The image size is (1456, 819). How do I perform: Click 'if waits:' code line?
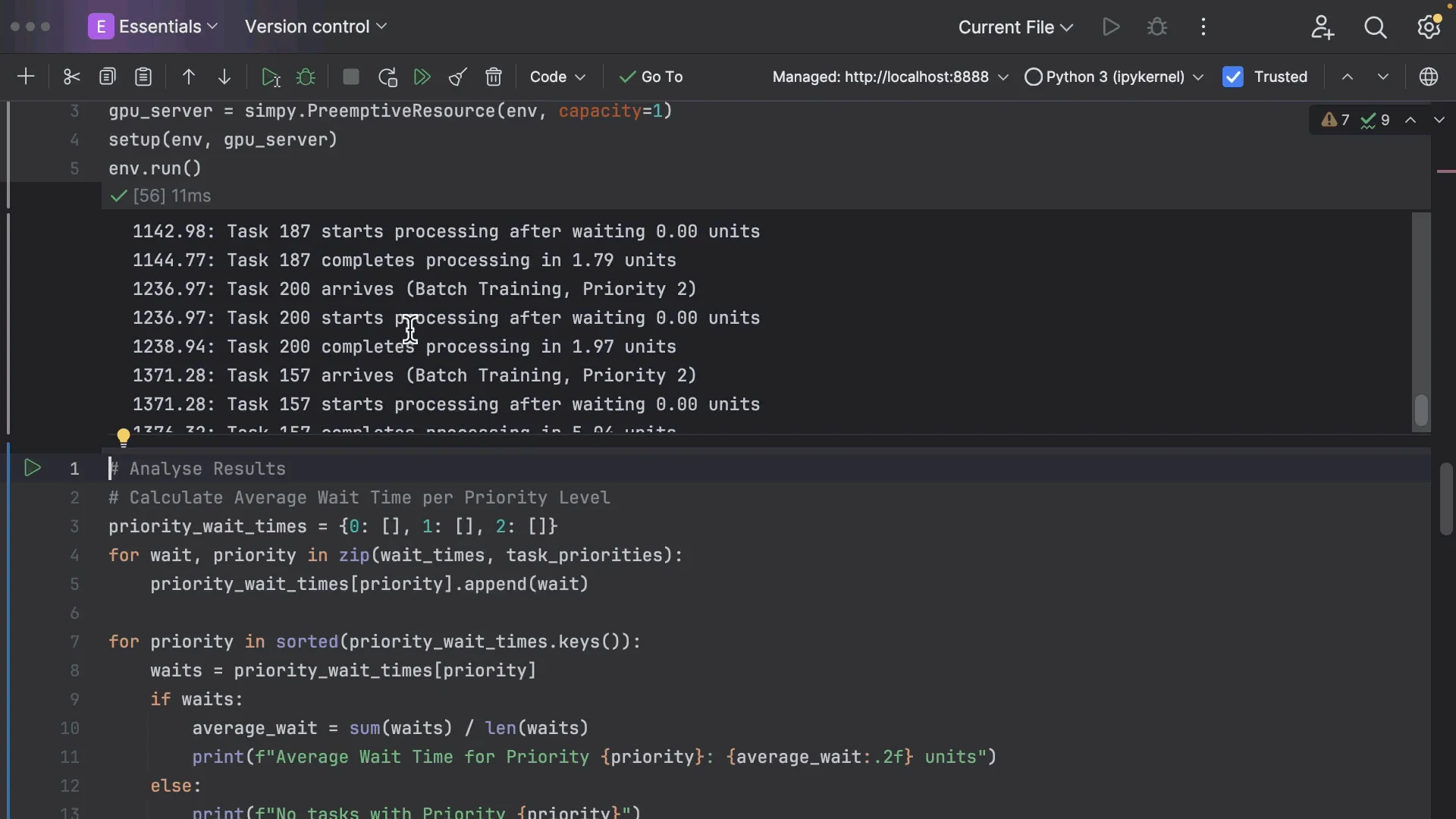click(x=196, y=699)
